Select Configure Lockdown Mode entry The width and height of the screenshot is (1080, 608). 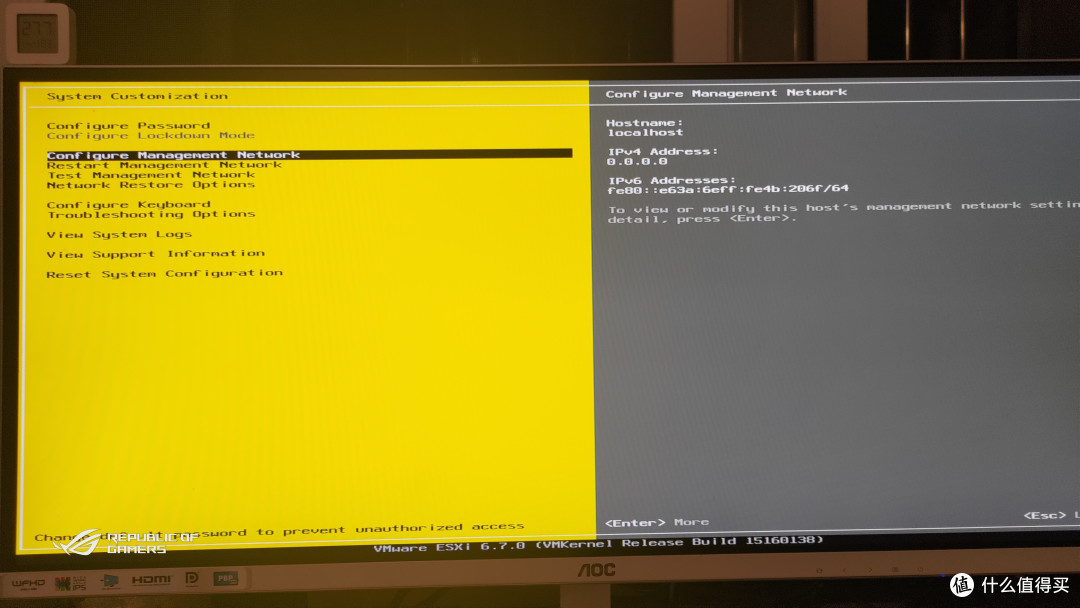pyautogui.click(x=150, y=136)
